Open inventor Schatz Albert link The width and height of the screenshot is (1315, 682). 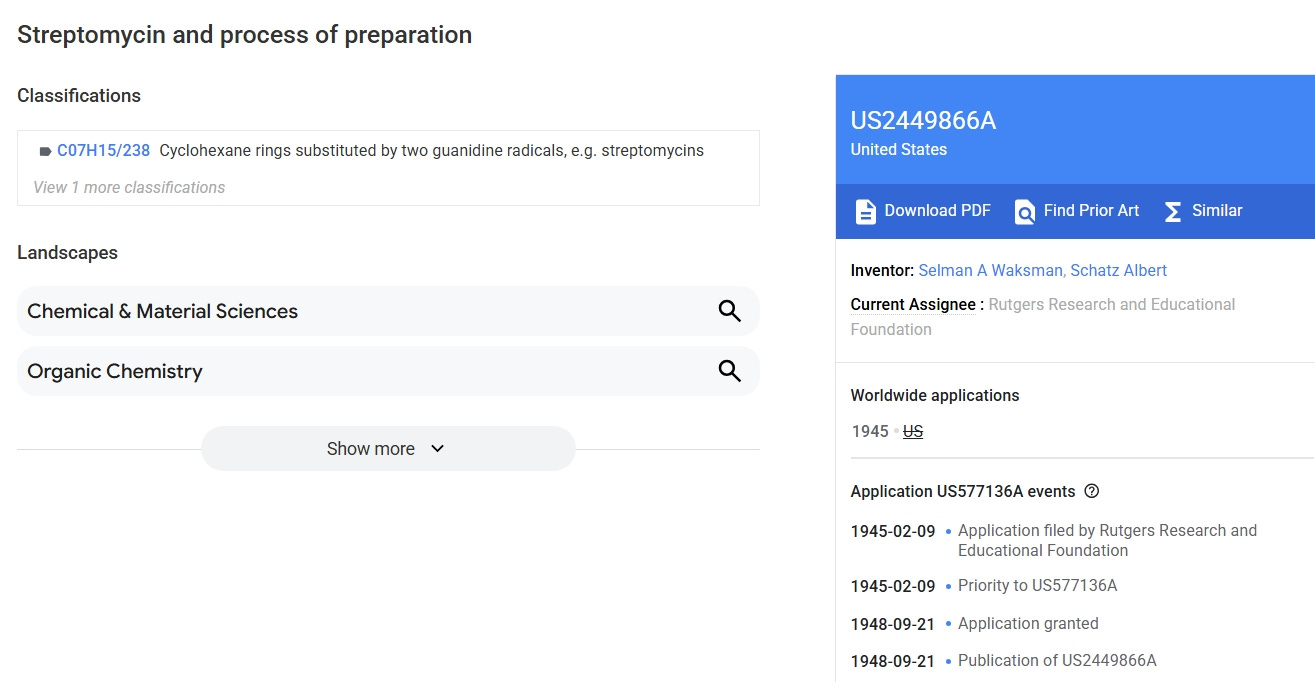coord(1118,270)
